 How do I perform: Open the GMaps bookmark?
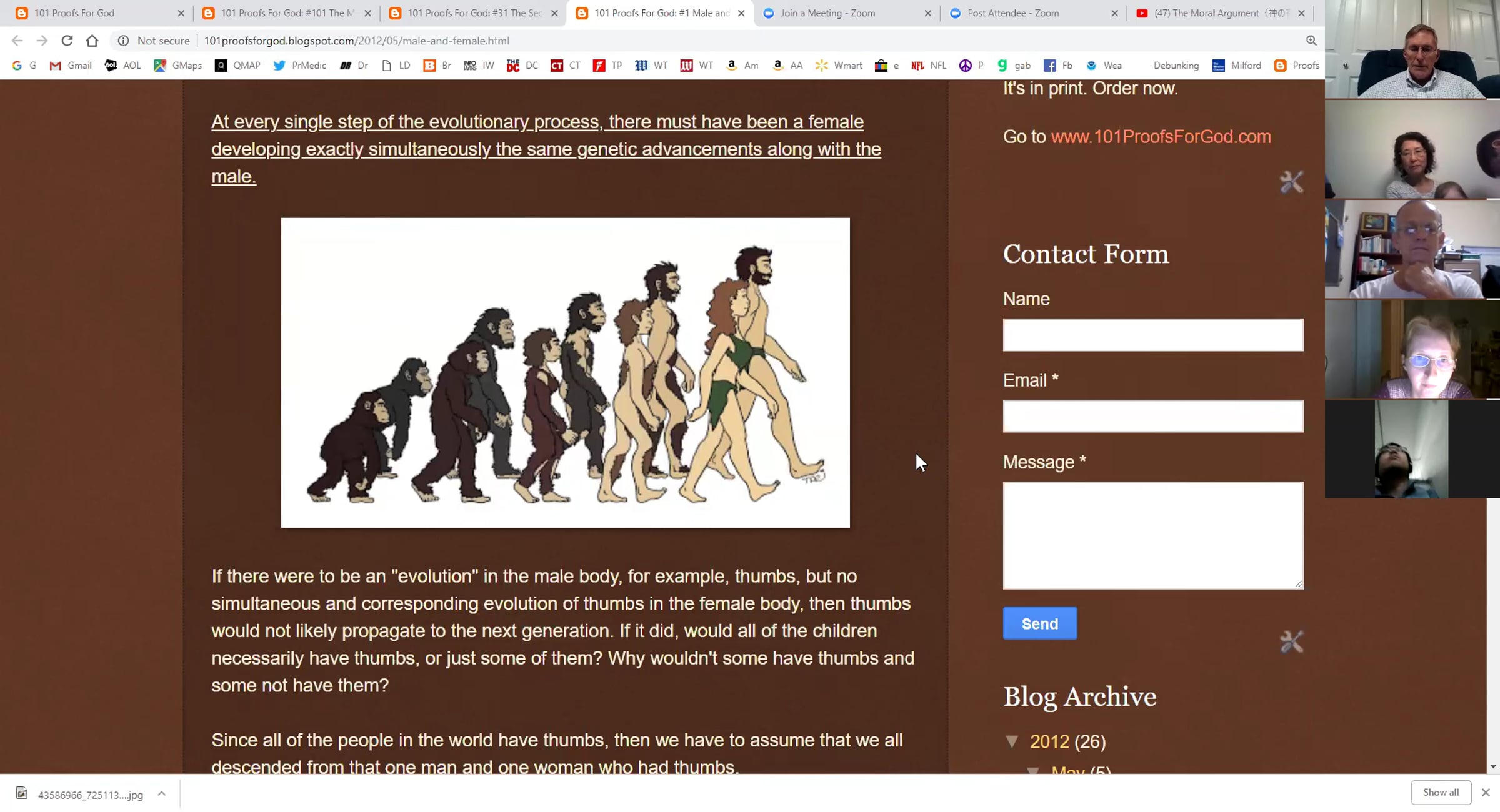point(178,65)
